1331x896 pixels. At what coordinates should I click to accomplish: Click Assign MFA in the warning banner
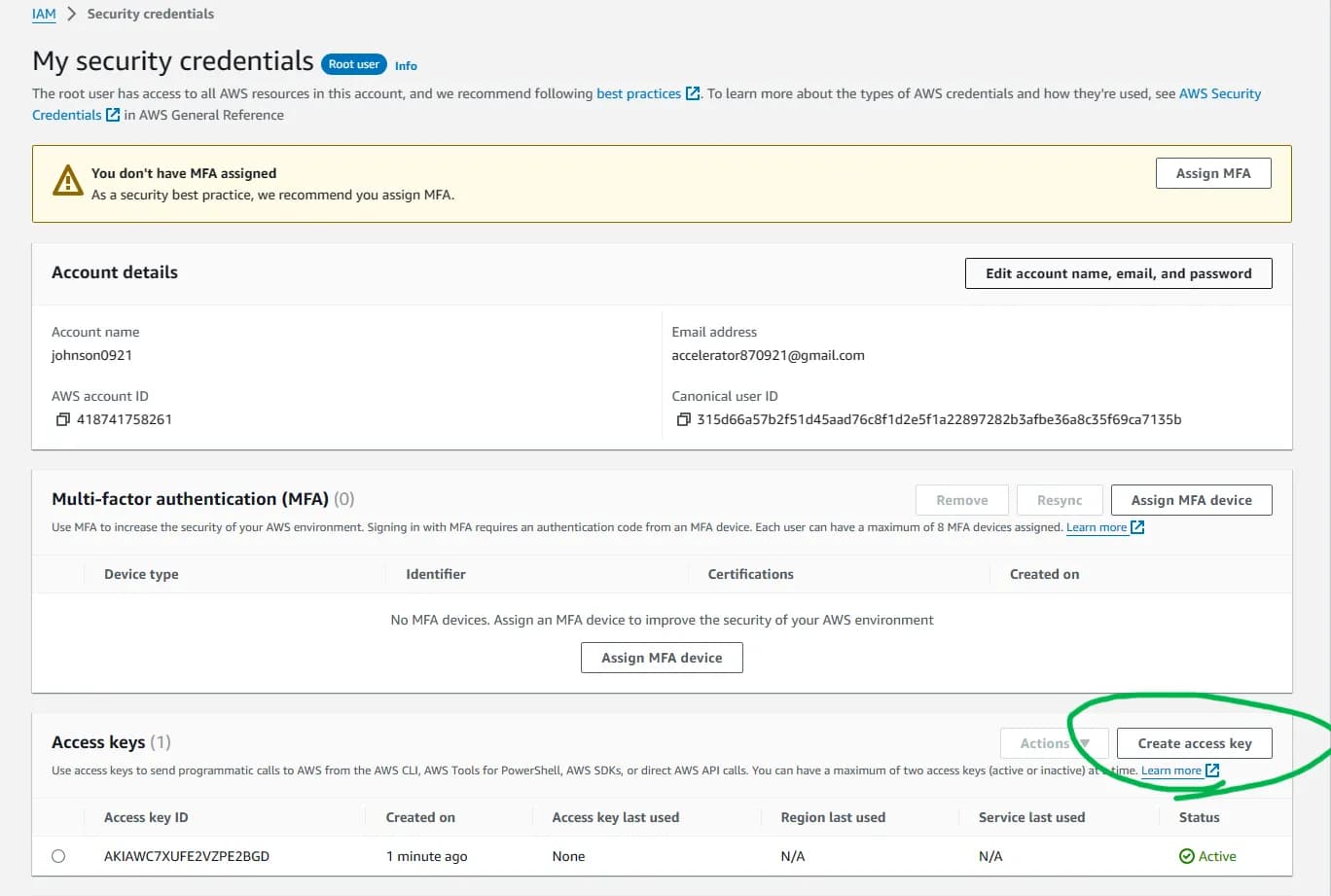point(1212,172)
